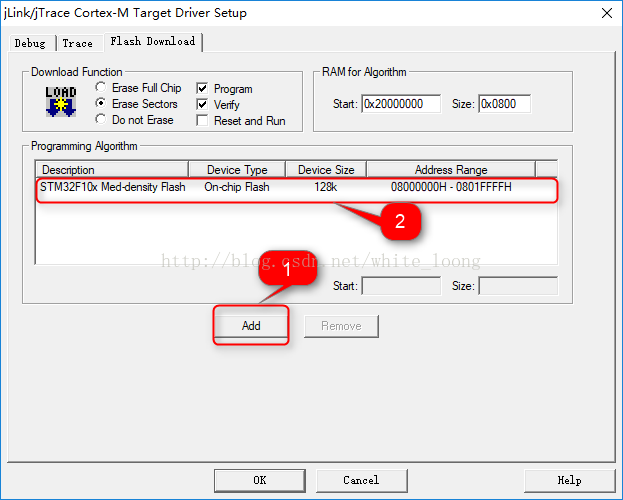The image size is (623, 500).
Task: Click the 08000000H - 0801FFFFH address cell
Action: 451,187
